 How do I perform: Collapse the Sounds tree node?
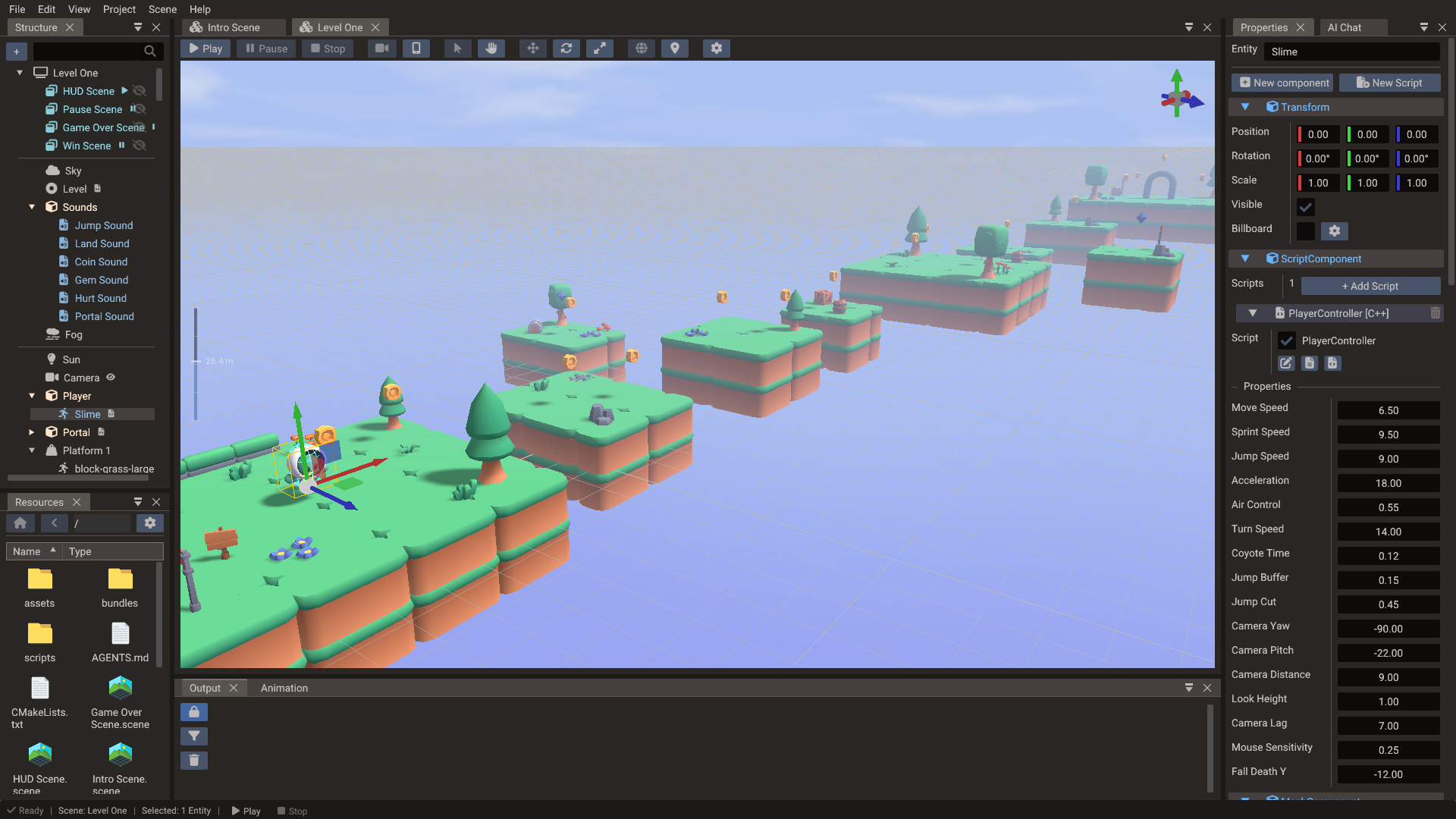click(x=32, y=207)
